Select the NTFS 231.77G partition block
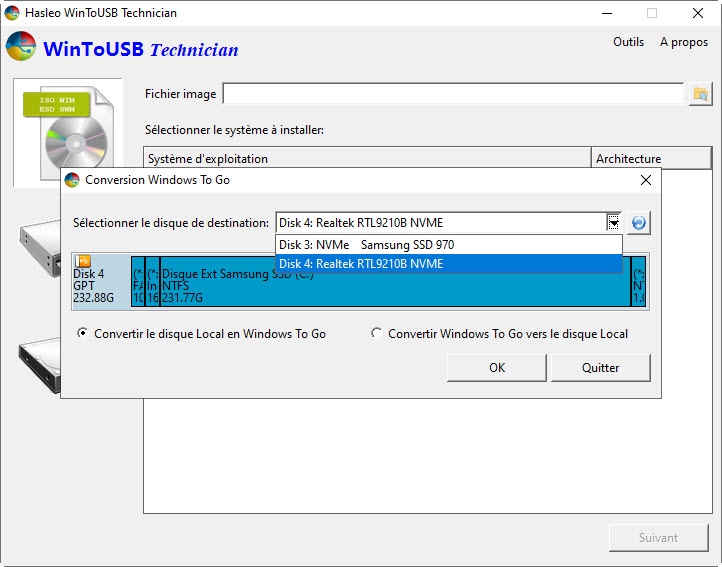722x567 pixels. (395, 281)
